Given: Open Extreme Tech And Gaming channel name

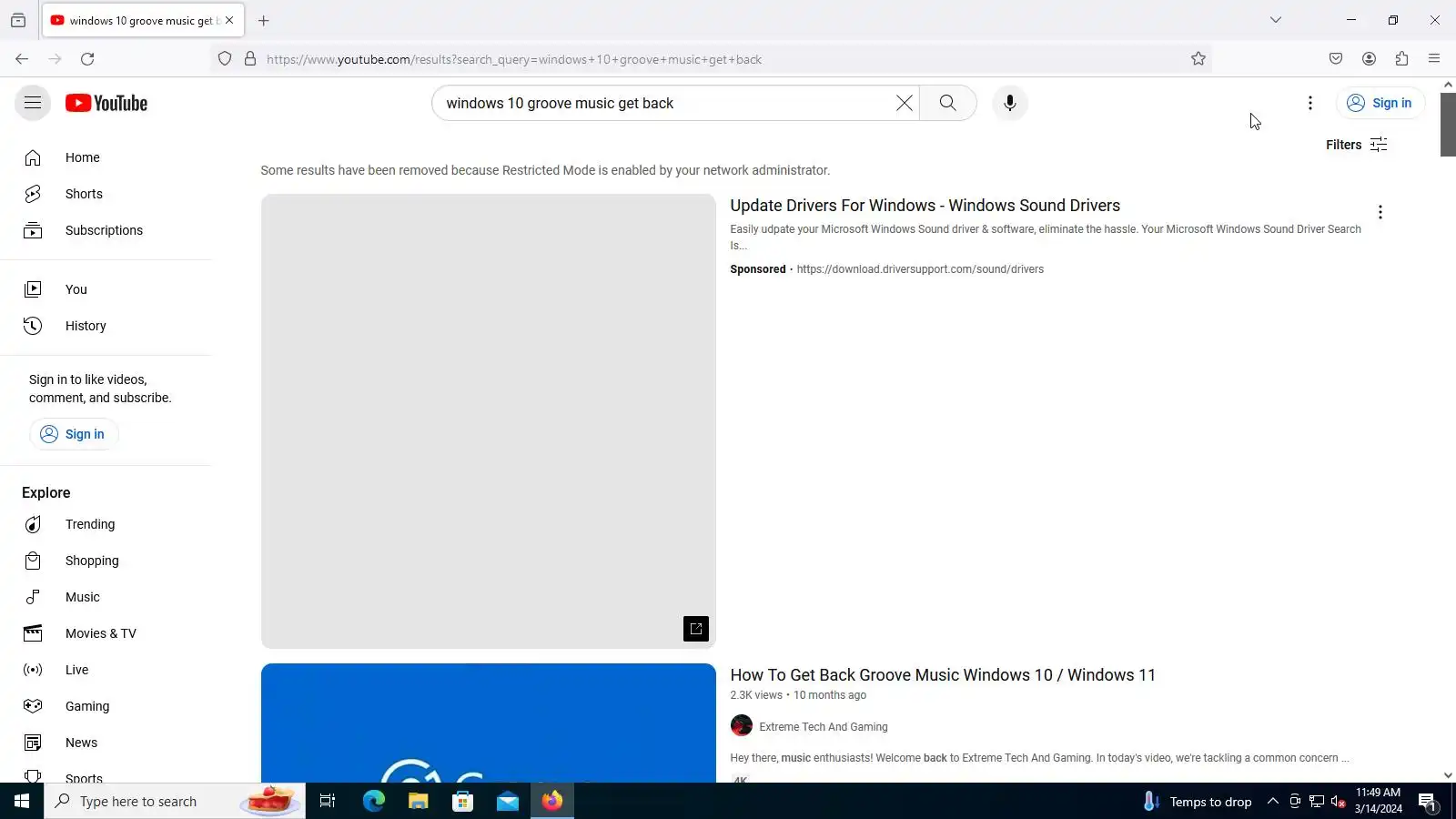Looking at the screenshot, I should click(824, 727).
